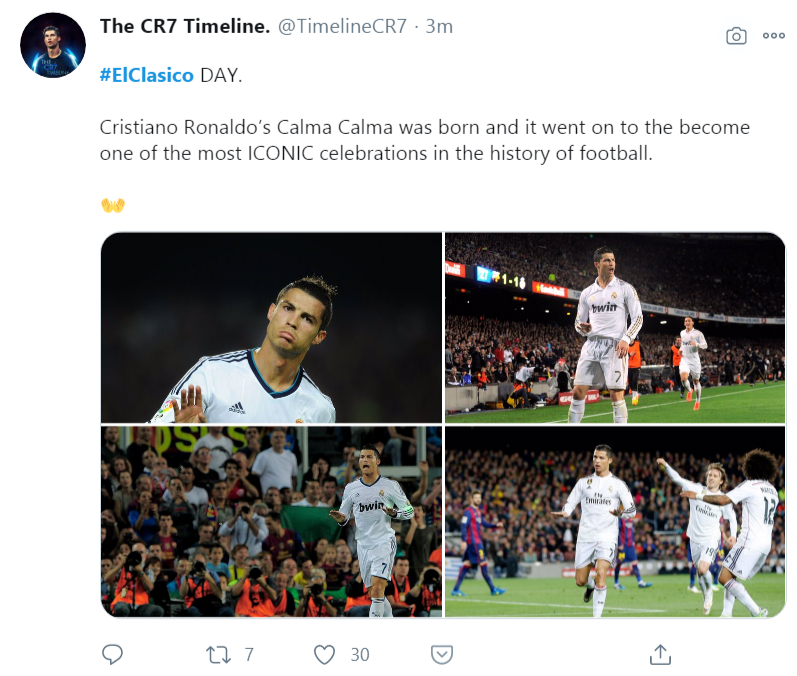This screenshot has width=797, height=676.
Task: Open the top-left close-up player photo
Action: click(271, 328)
